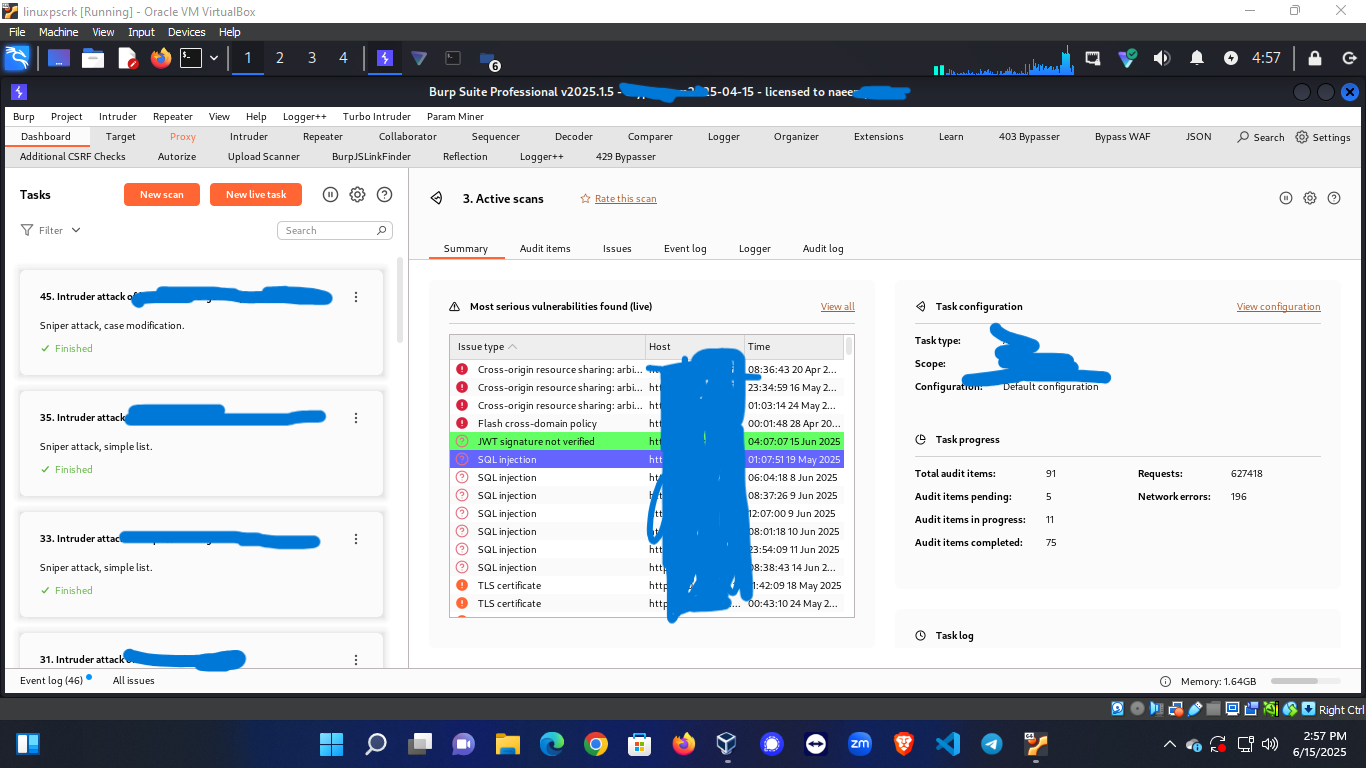Click the Search magnifier in Burp toolbar

coord(1261,137)
